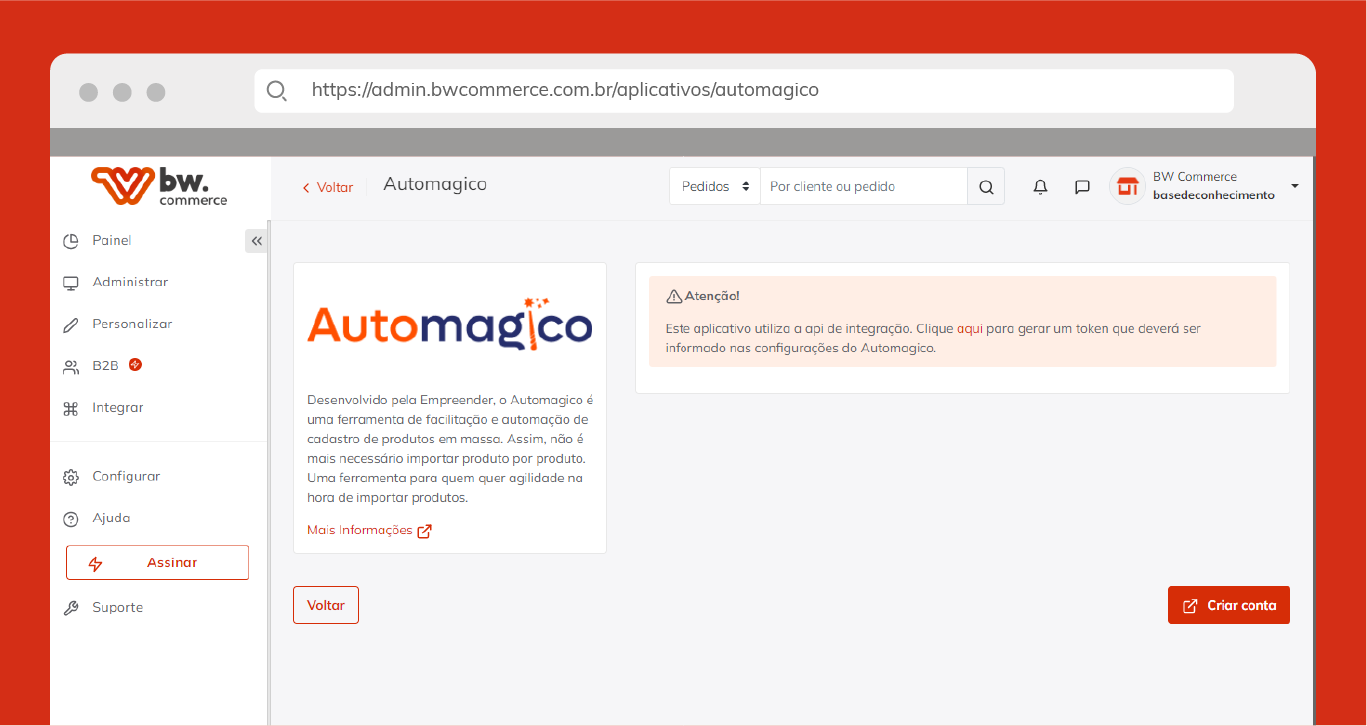Click the B2B people icon
1367x726 pixels.
(71, 367)
